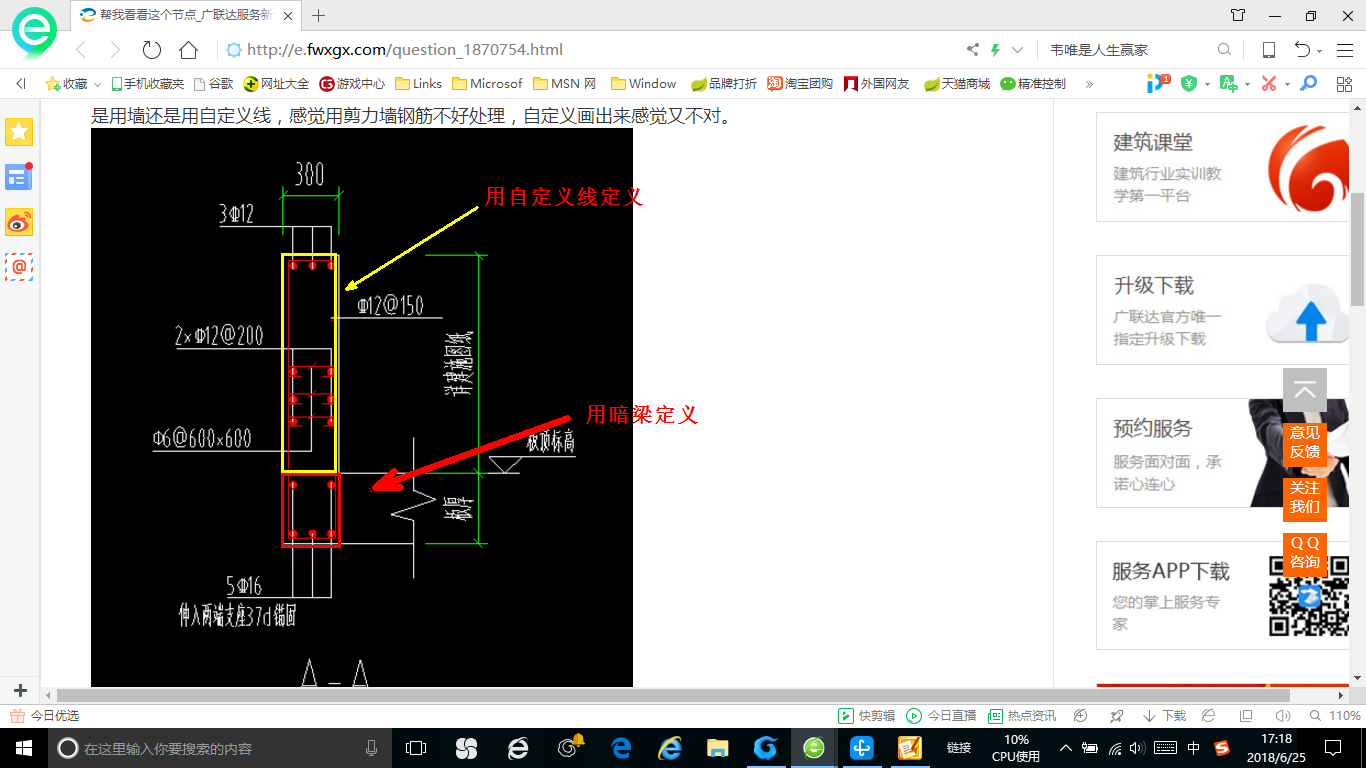The image size is (1366, 768).
Task: Expand the 收藏 dropdown arrow
Action: (x=97, y=85)
